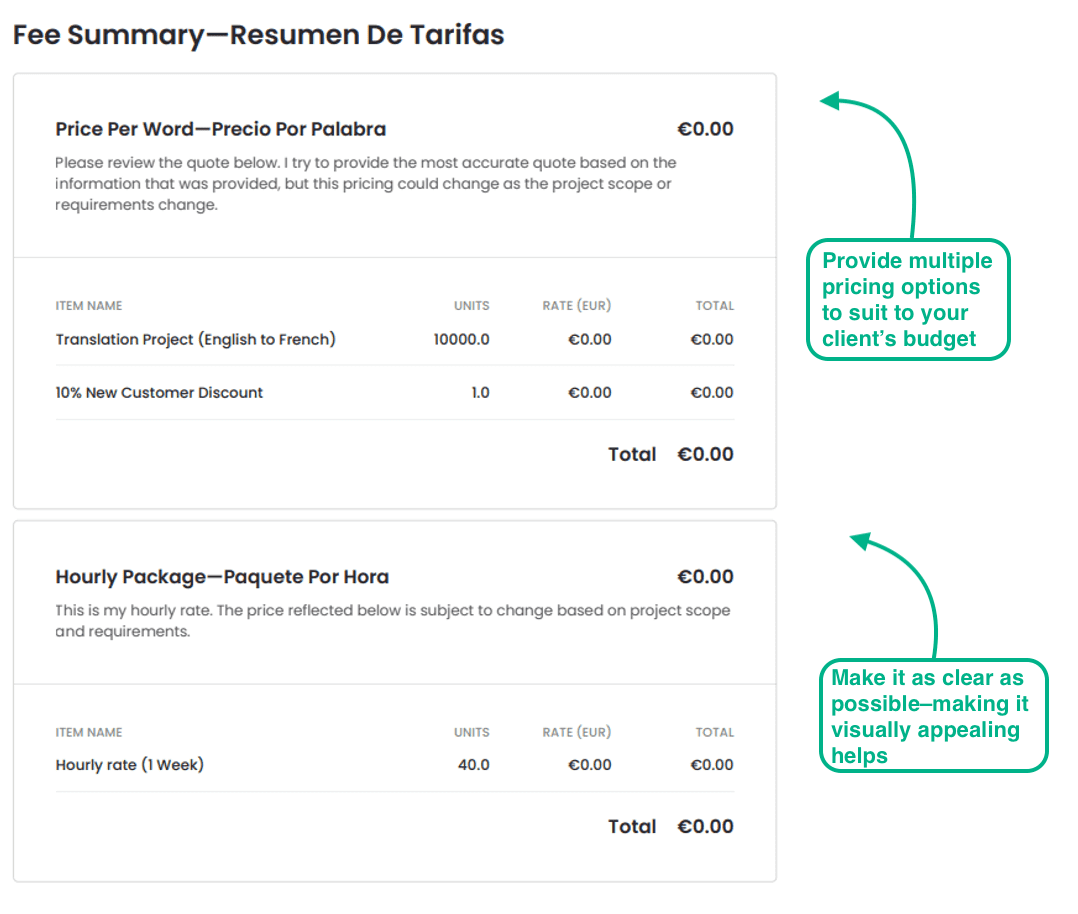Click the Price Per Word package €0.00 price
The height and width of the screenshot is (914, 1078).
click(705, 129)
